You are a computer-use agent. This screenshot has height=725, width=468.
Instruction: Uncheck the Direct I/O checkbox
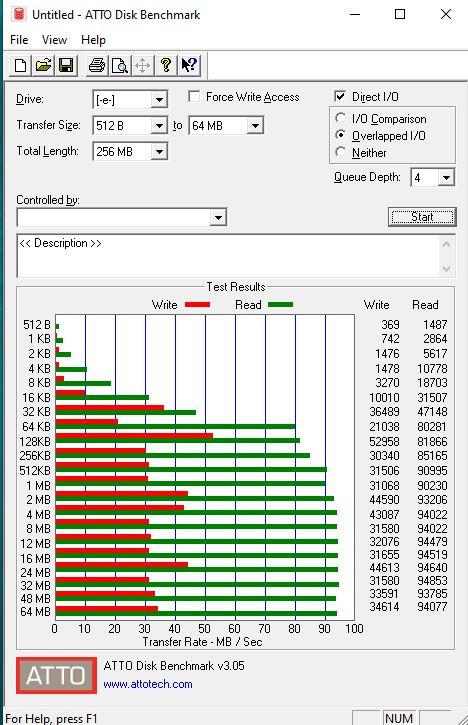tap(340, 96)
